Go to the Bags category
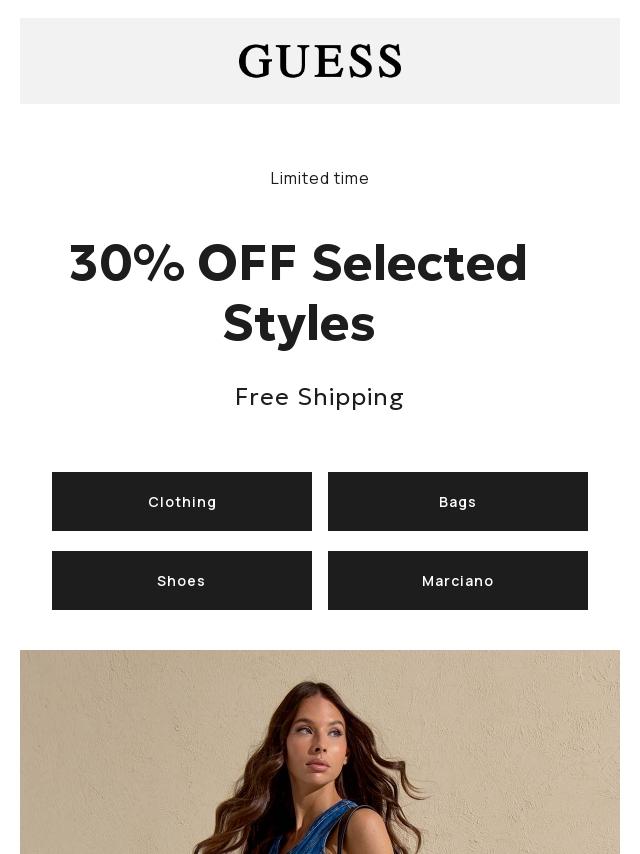 458,502
